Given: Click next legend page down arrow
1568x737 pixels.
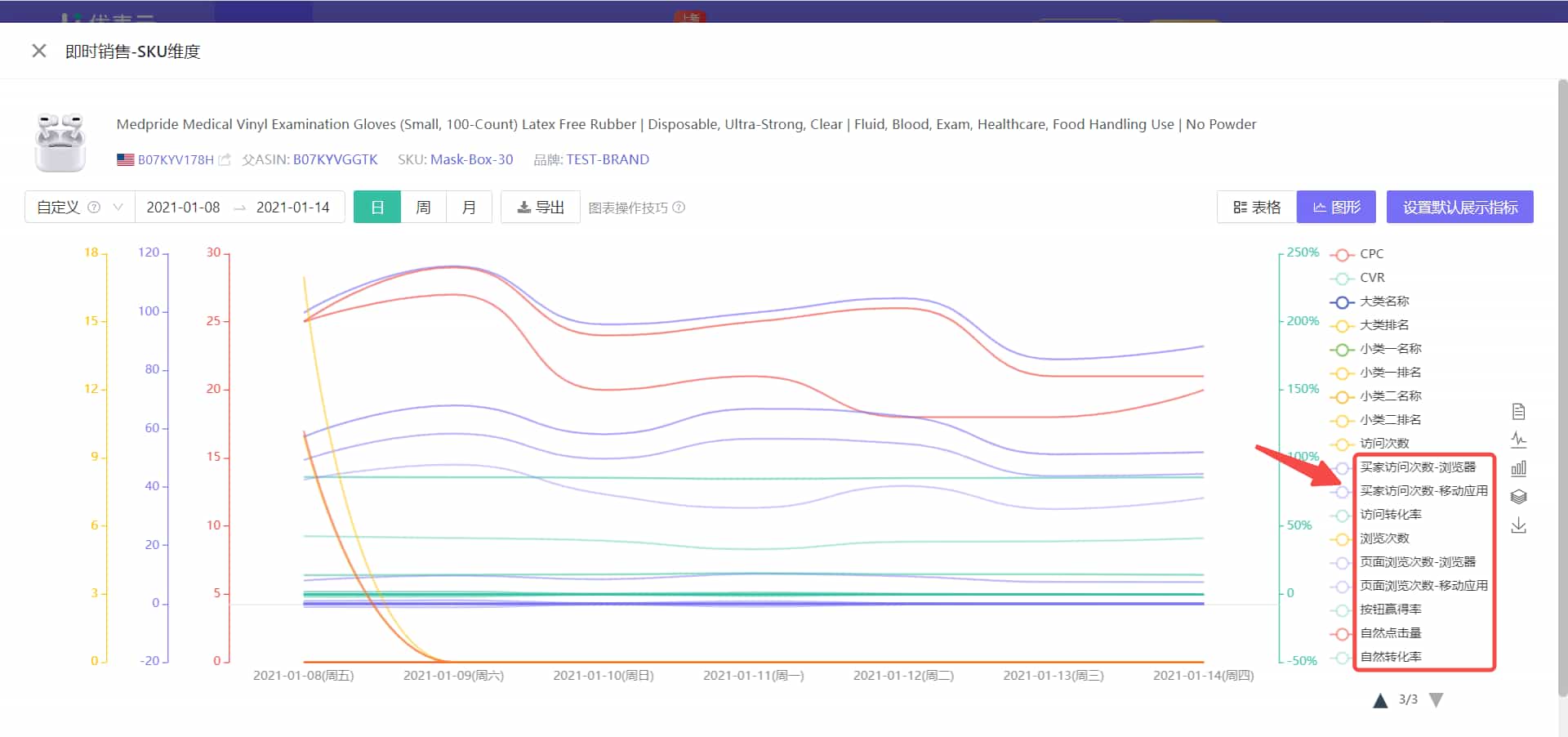Looking at the screenshot, I should pos(1437,700).
